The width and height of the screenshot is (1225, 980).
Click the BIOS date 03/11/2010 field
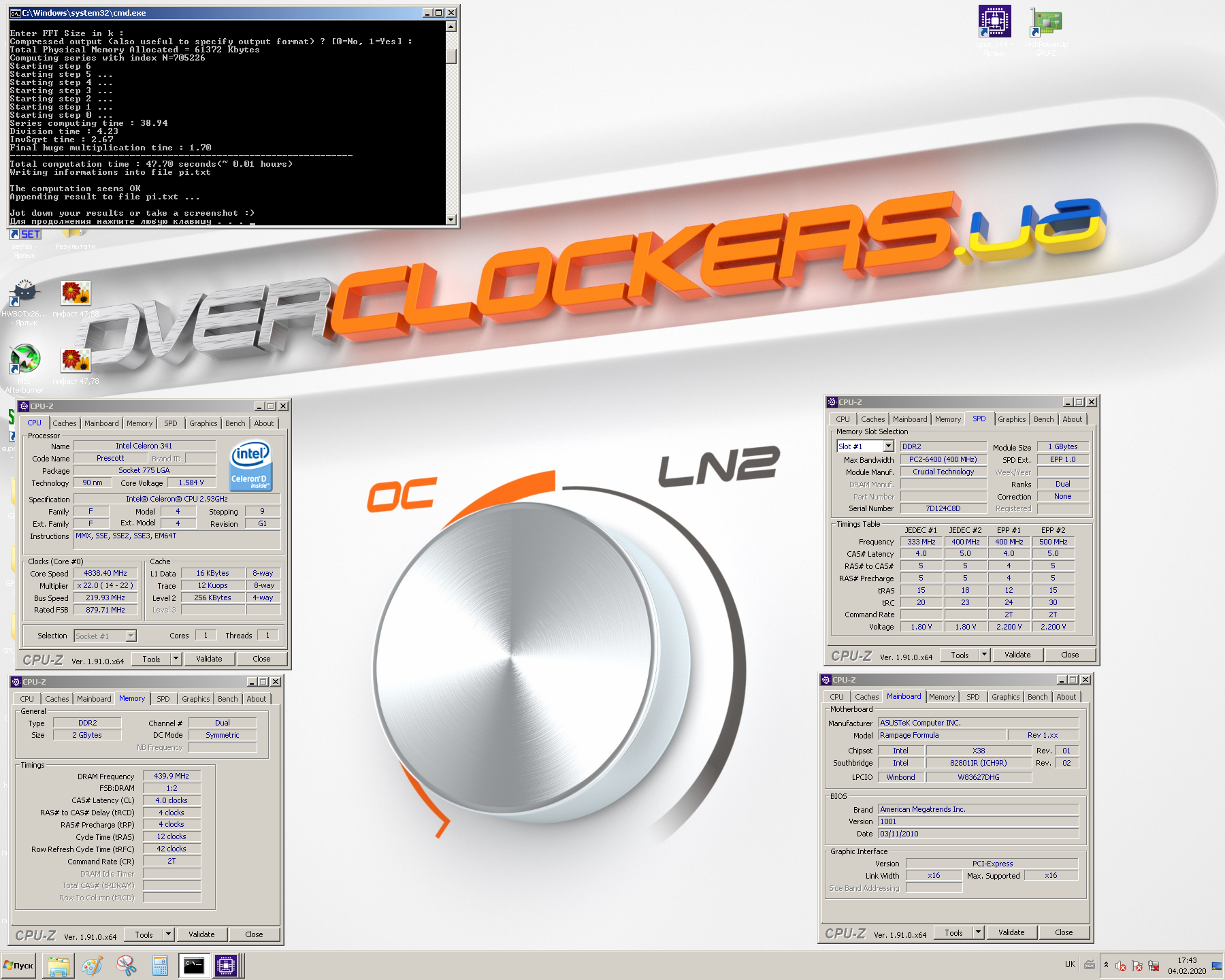pyautogui.click(x=978, y=834)
